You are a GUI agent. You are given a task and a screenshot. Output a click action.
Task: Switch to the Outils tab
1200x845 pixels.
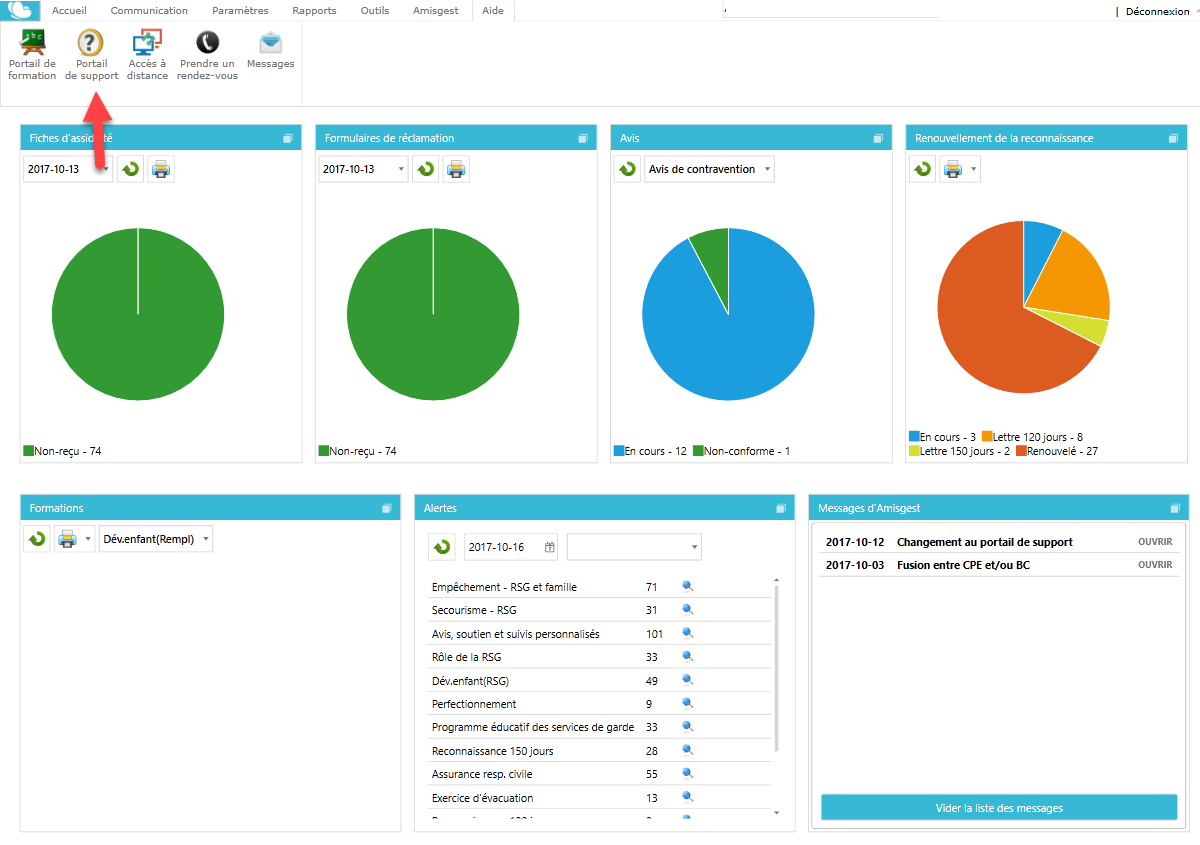click(x=375, y=11)
